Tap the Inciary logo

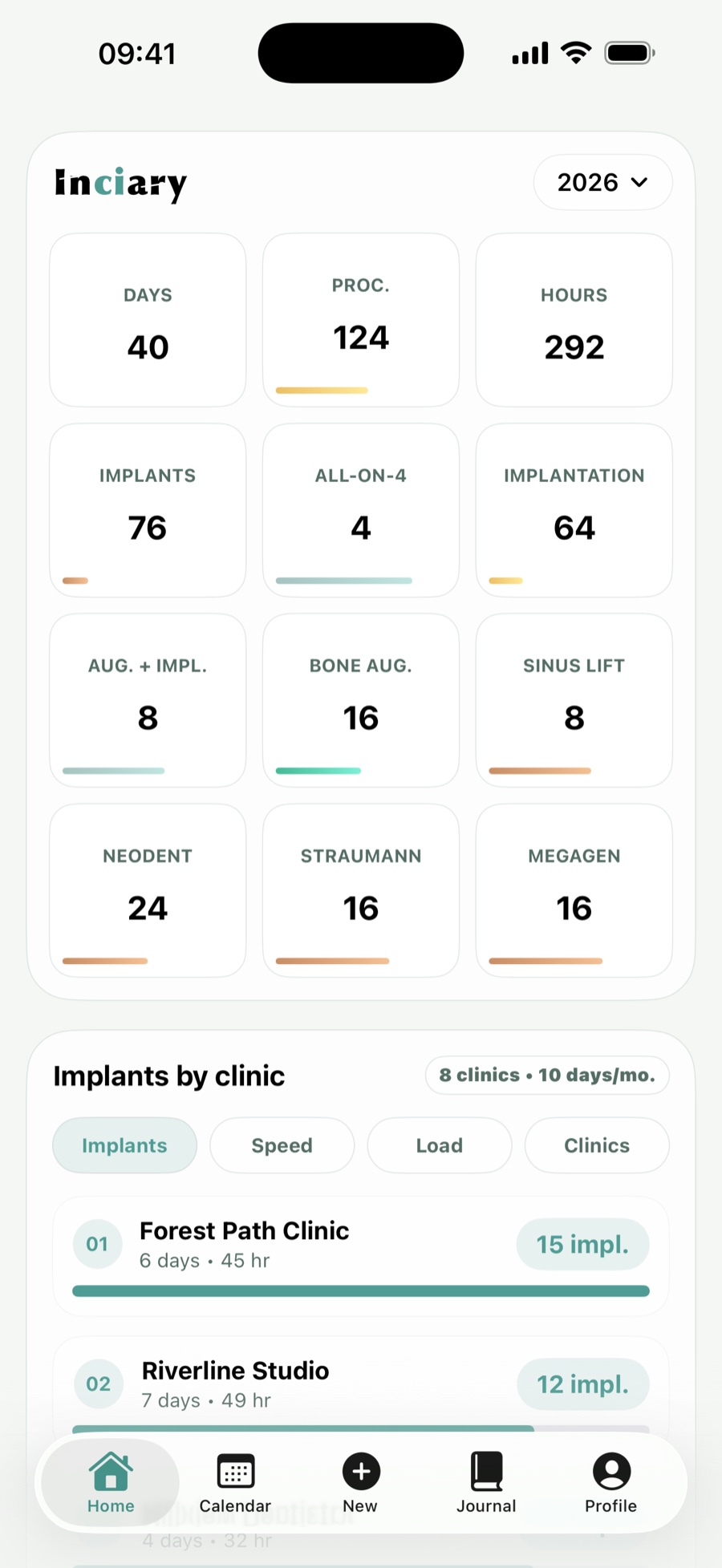(x=120, y=184)
